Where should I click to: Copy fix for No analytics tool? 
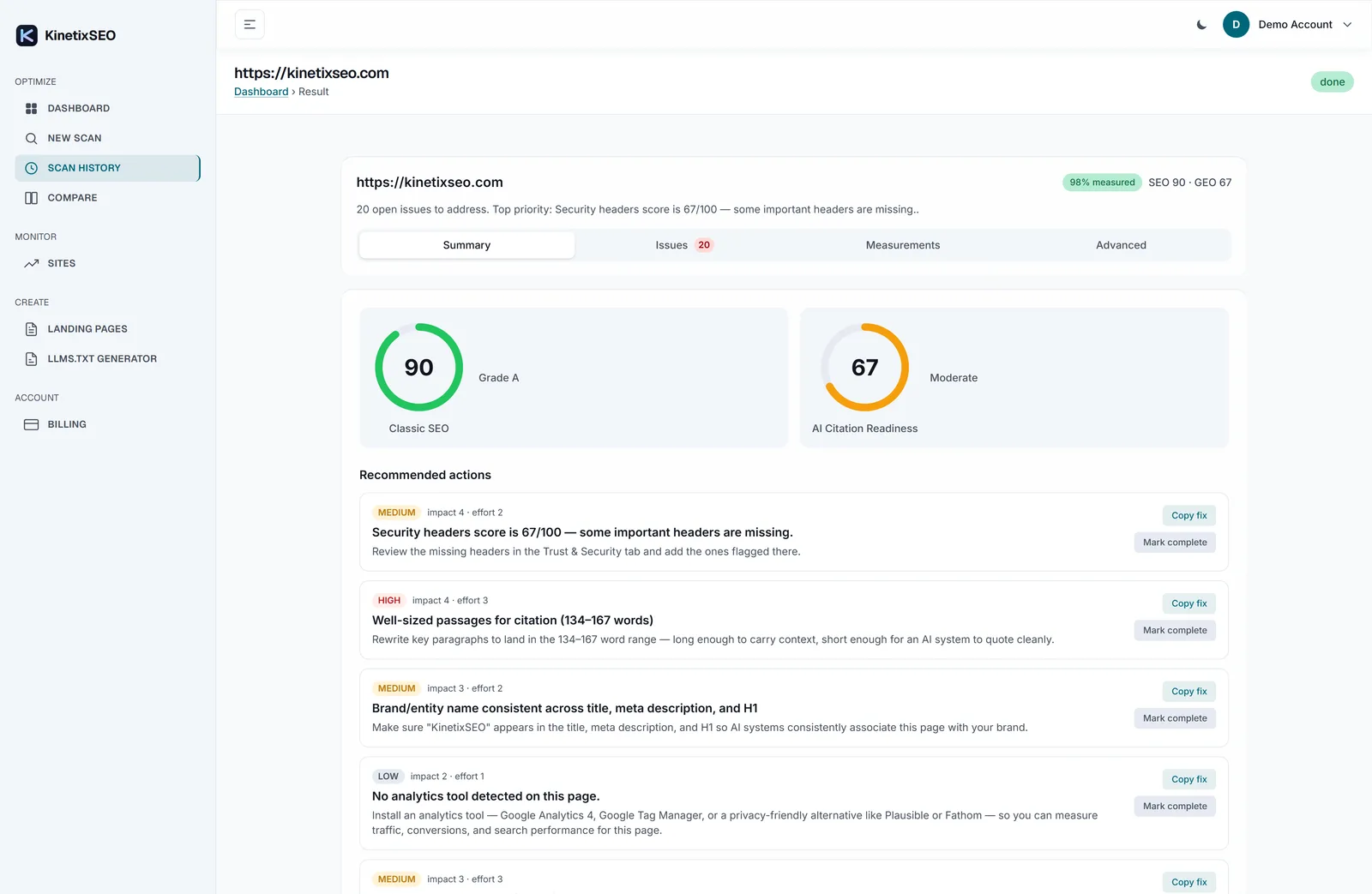(1188, 779)
